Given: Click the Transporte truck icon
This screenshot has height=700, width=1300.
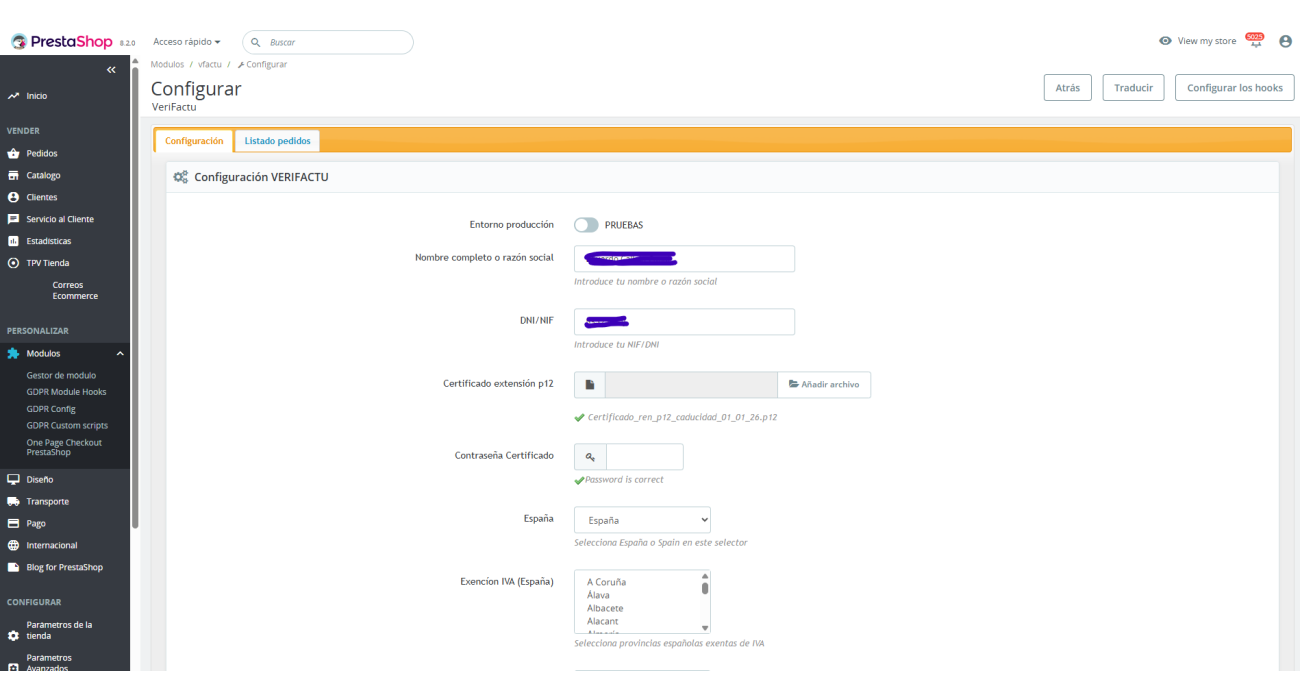Looking at the screenshot, I should point(13,502).
